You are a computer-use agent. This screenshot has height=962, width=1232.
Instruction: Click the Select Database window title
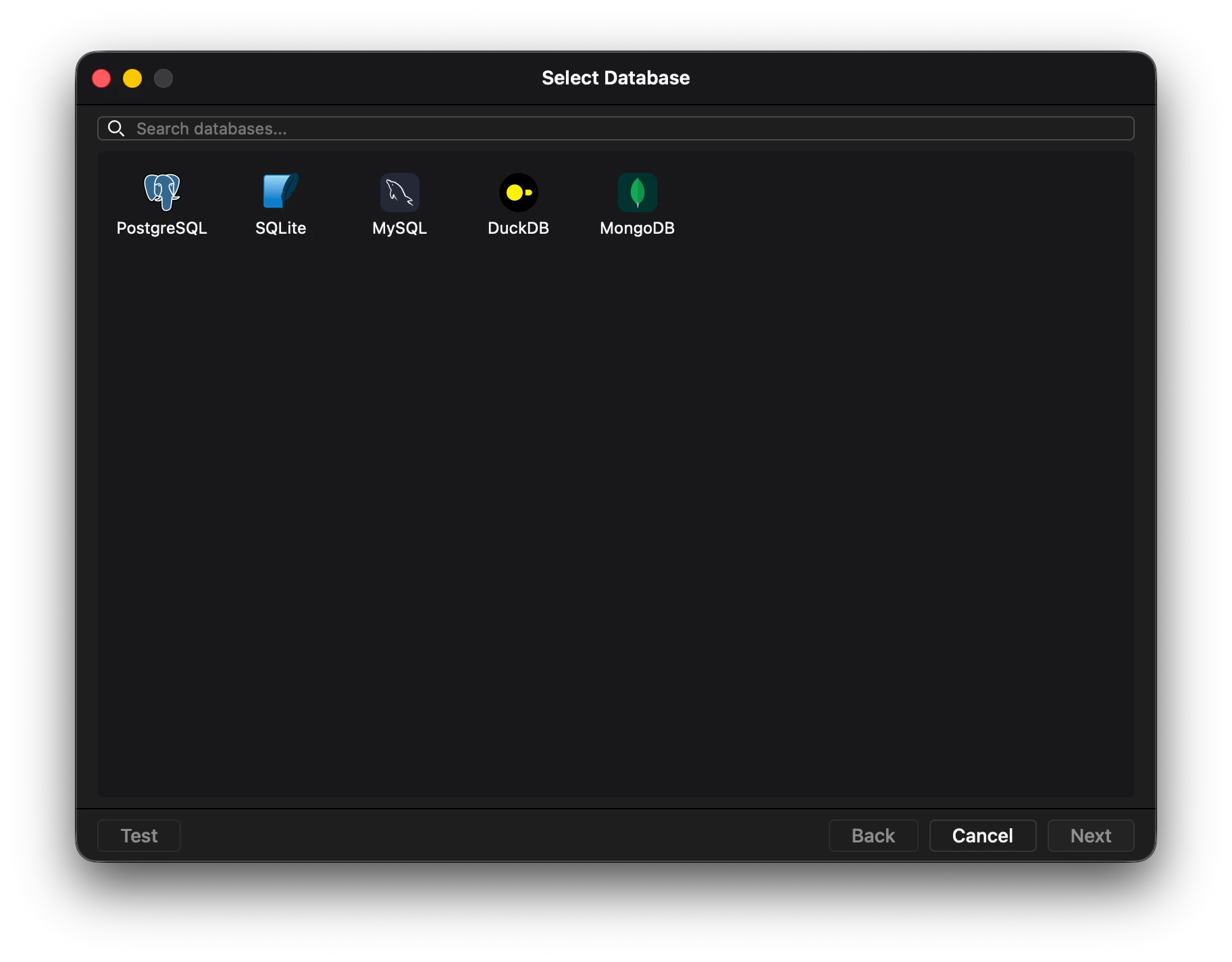click(615, 78)
